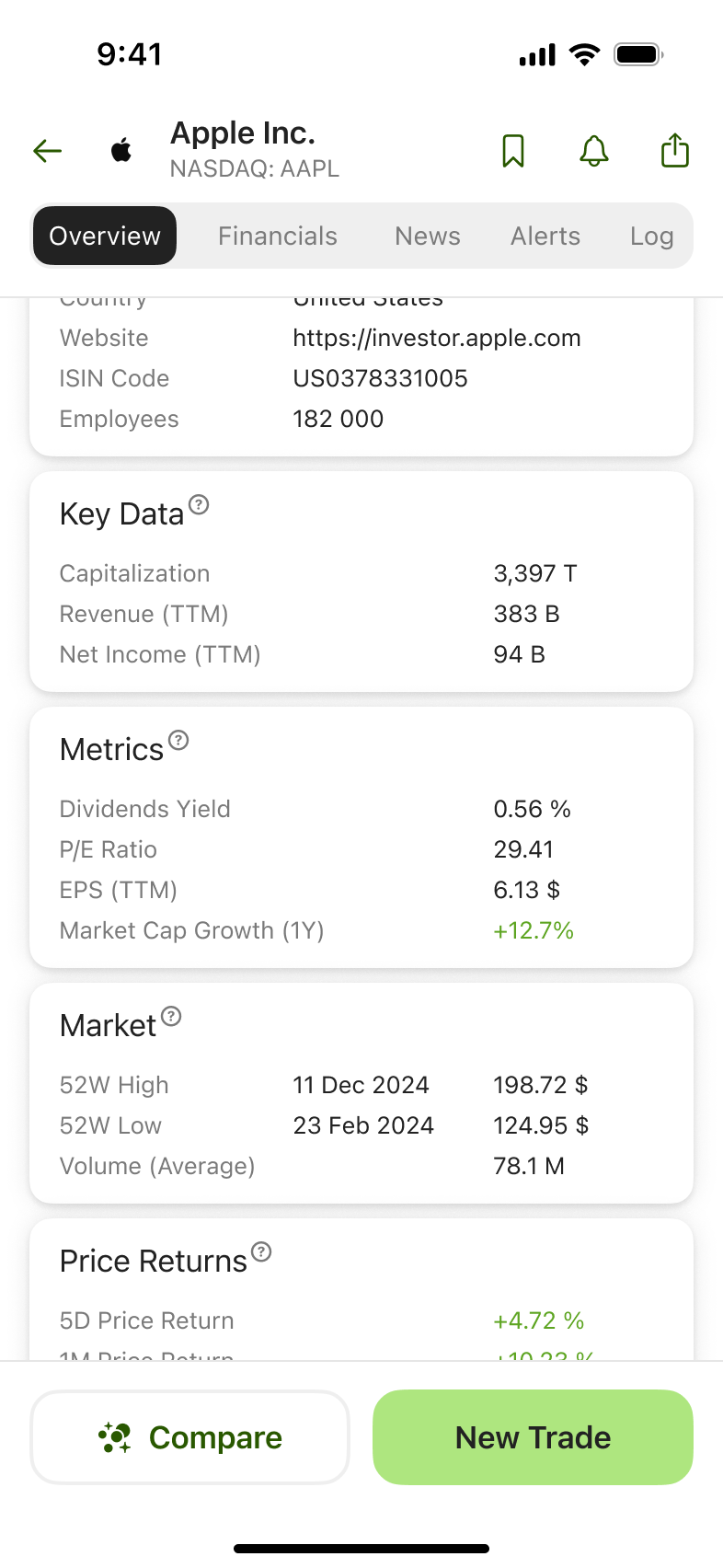This screenshot has width=723, height=1568.
Task: Select the Overview tab
Action: click(105, 236)
